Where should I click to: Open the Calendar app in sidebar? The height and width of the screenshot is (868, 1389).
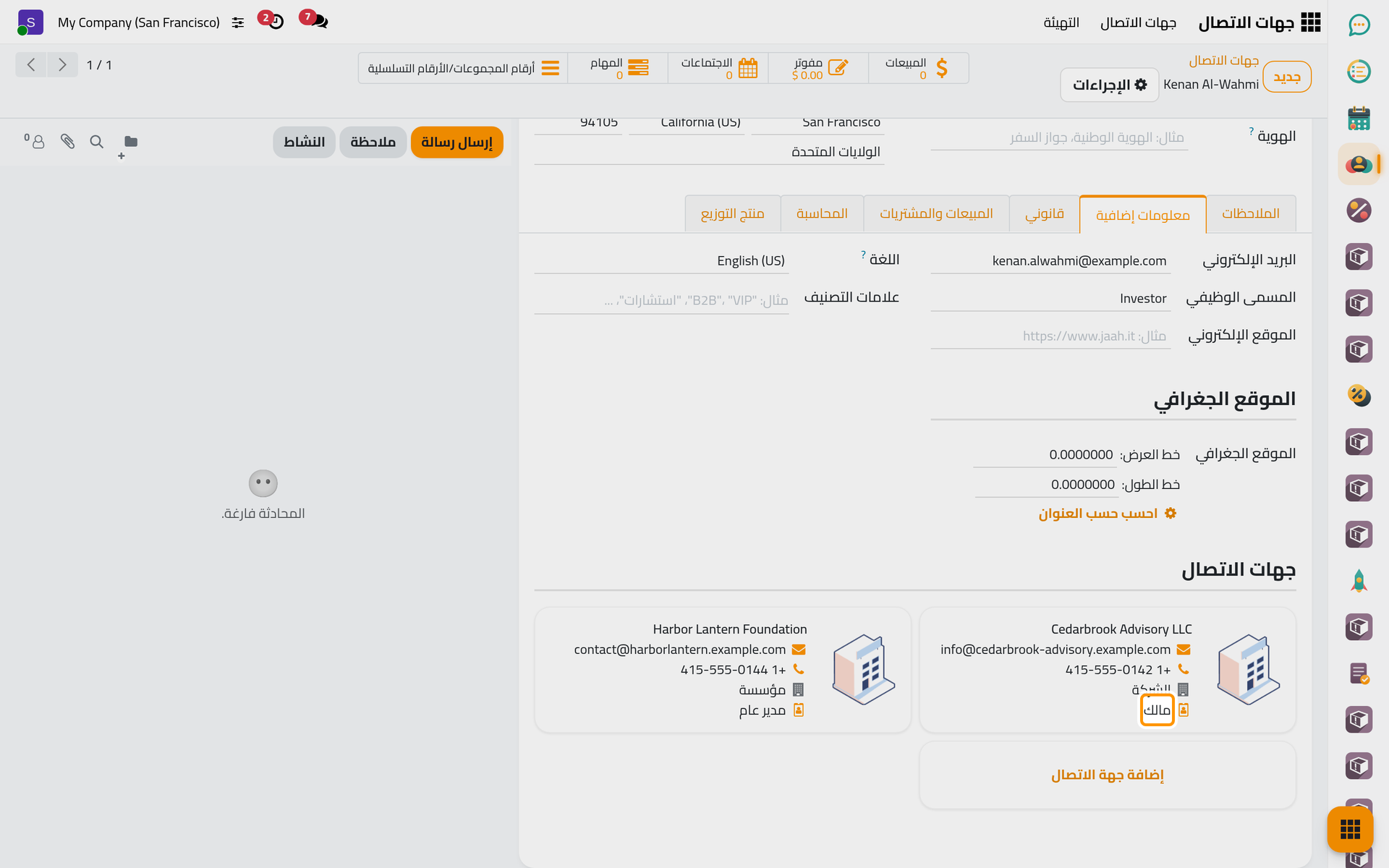click(1359, 118)
